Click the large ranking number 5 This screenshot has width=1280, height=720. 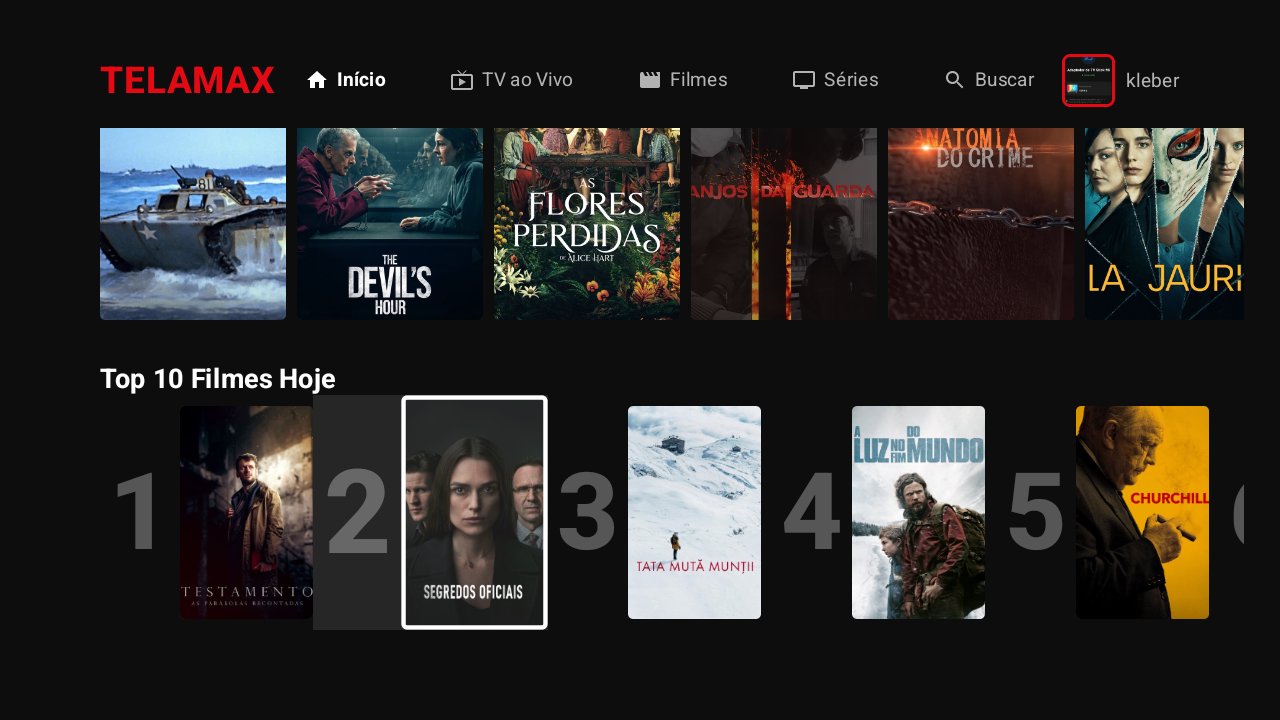pos(1034,513)
